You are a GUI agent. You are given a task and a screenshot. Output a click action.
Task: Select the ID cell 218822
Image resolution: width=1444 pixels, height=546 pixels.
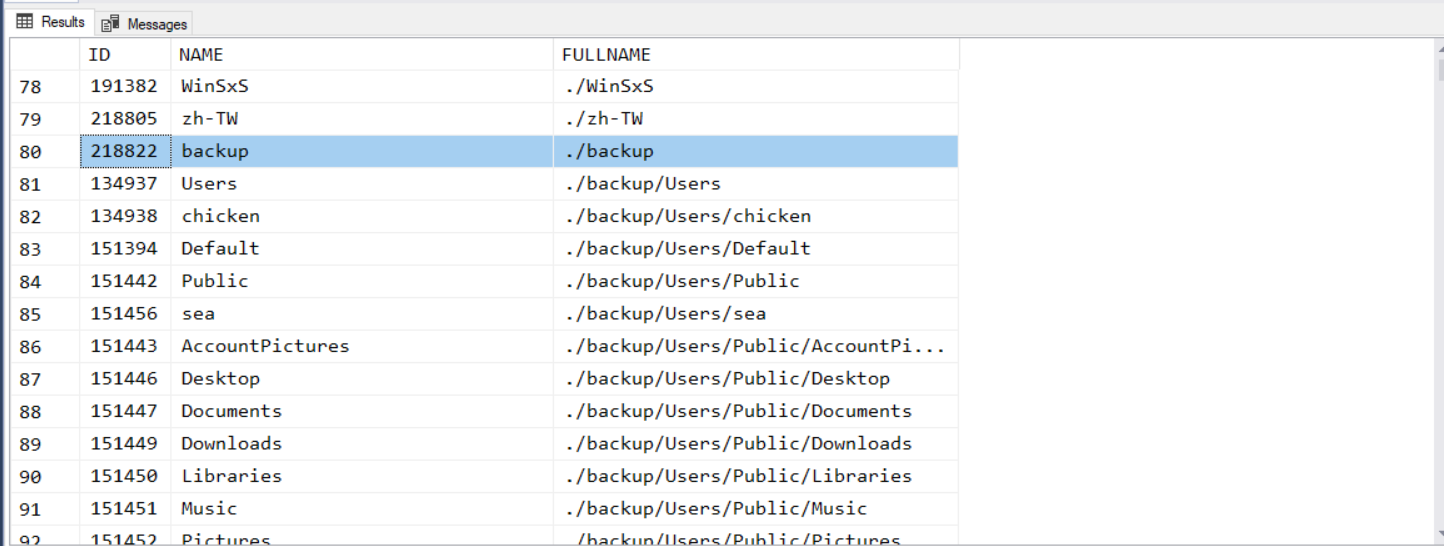125,152
